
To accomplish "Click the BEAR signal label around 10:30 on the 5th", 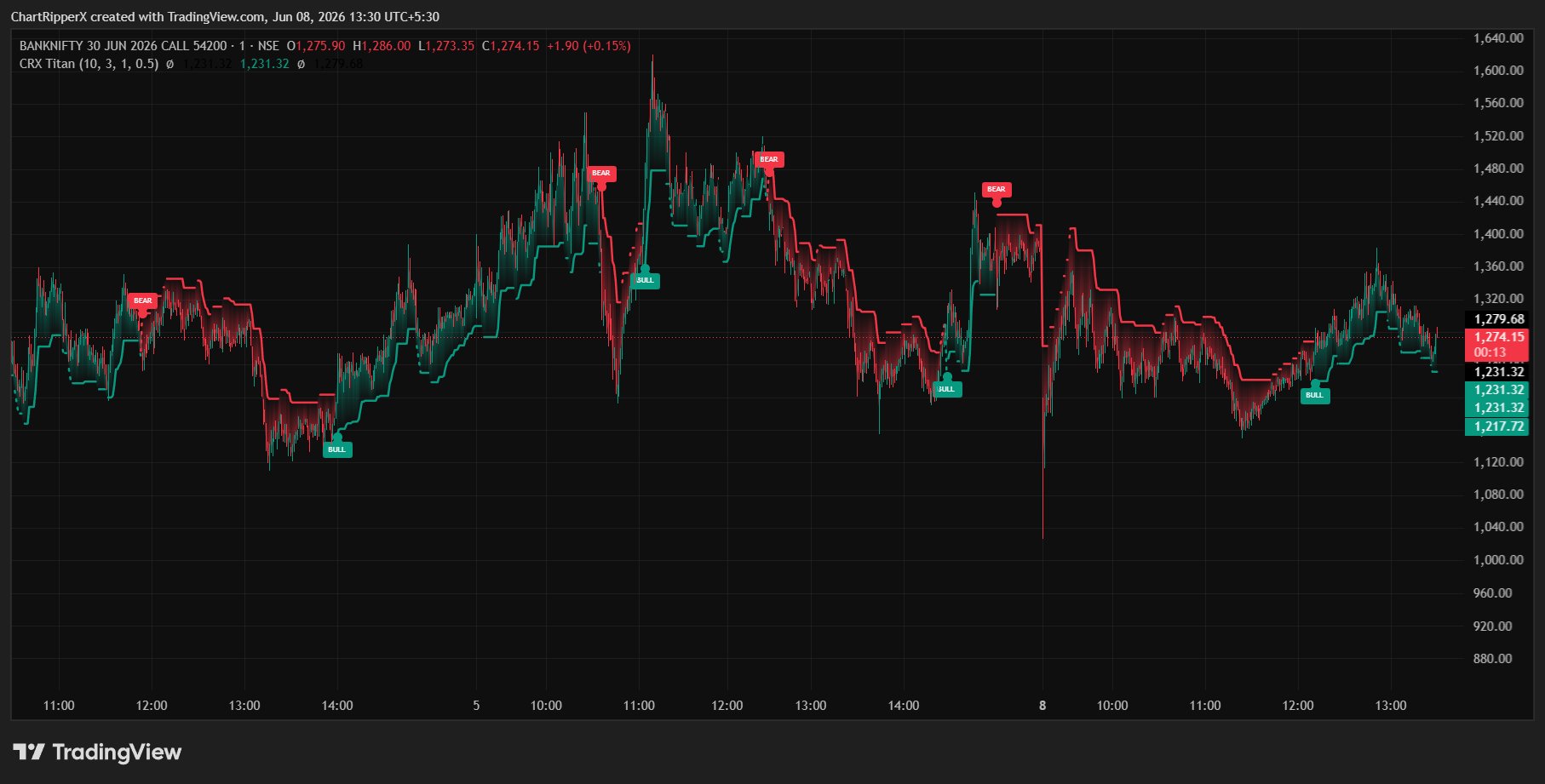I will (601, 173).
